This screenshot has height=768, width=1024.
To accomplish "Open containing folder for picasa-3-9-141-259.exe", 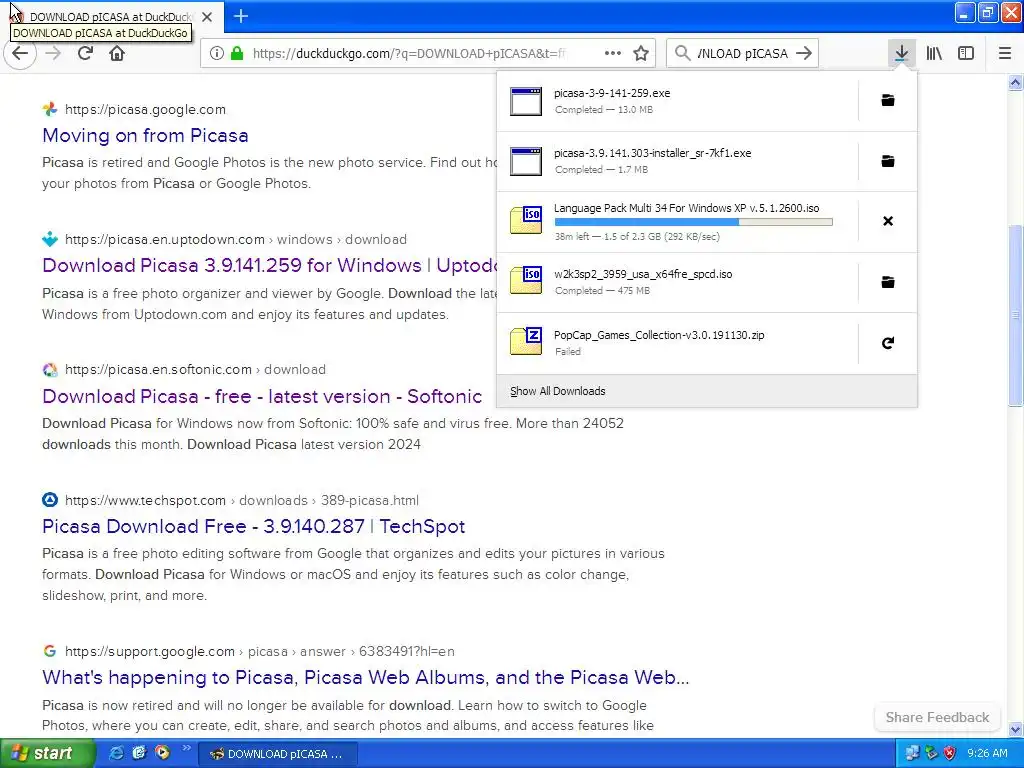I will pos(888,101).
